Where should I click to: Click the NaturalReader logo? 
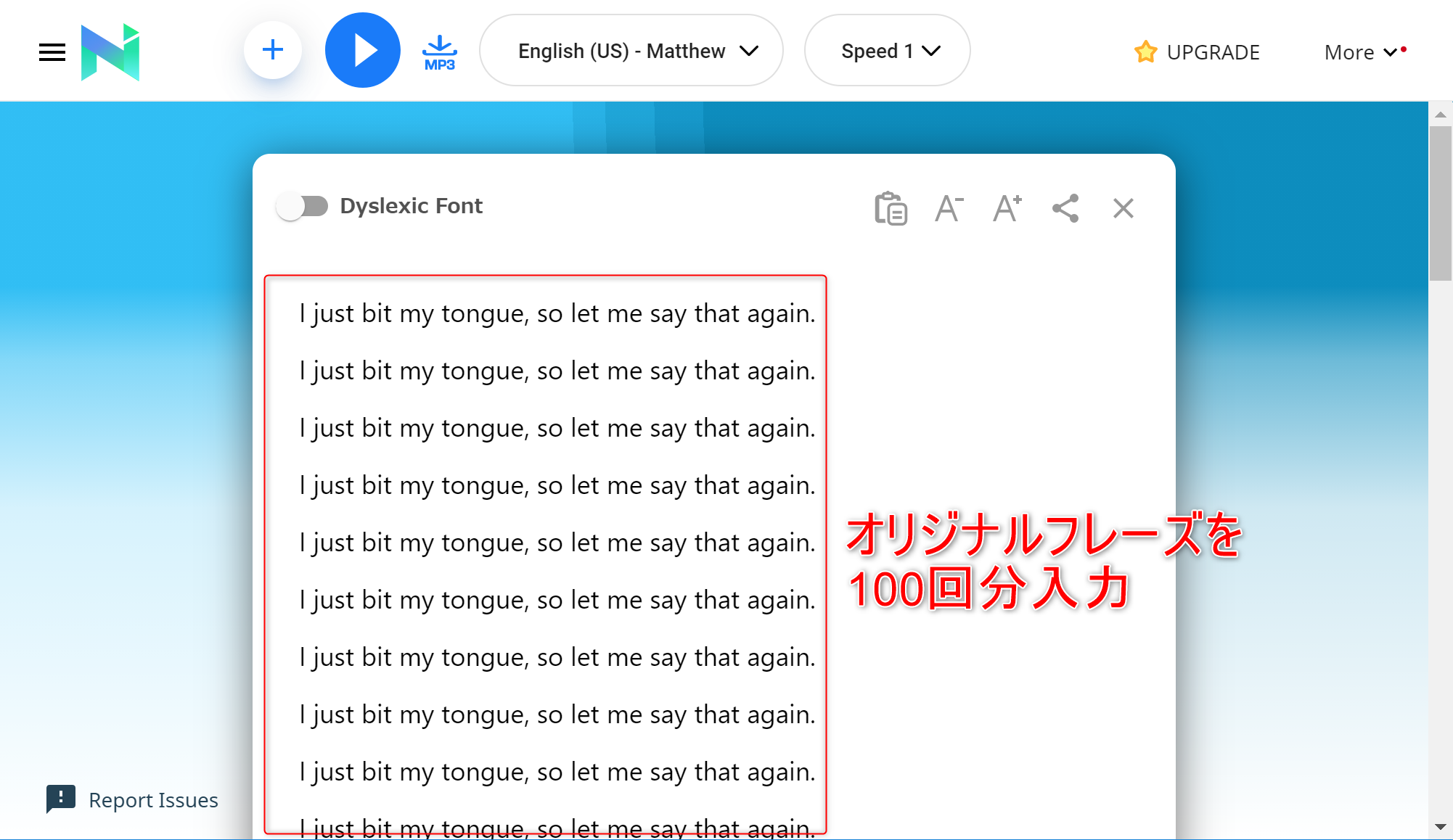pos(110,52)
